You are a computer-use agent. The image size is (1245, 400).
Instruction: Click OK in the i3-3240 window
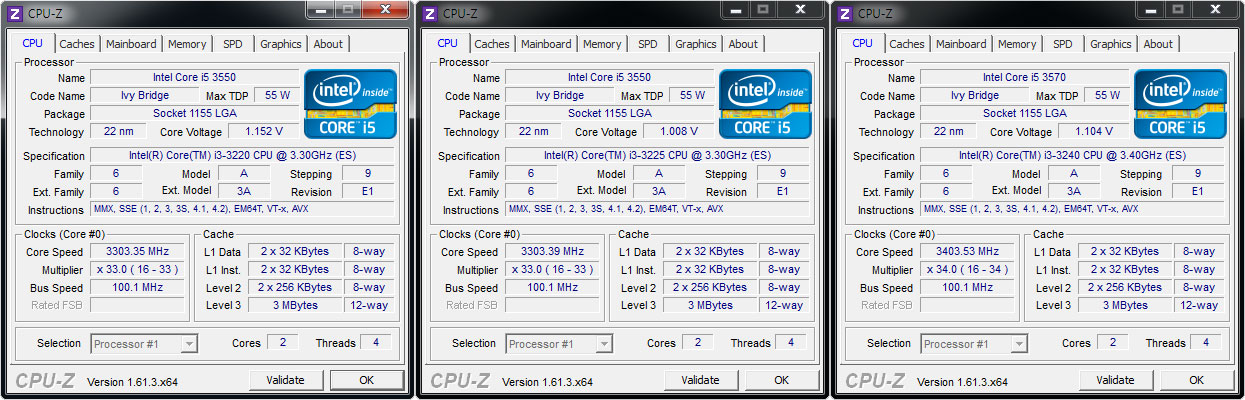coord(1196,380)
